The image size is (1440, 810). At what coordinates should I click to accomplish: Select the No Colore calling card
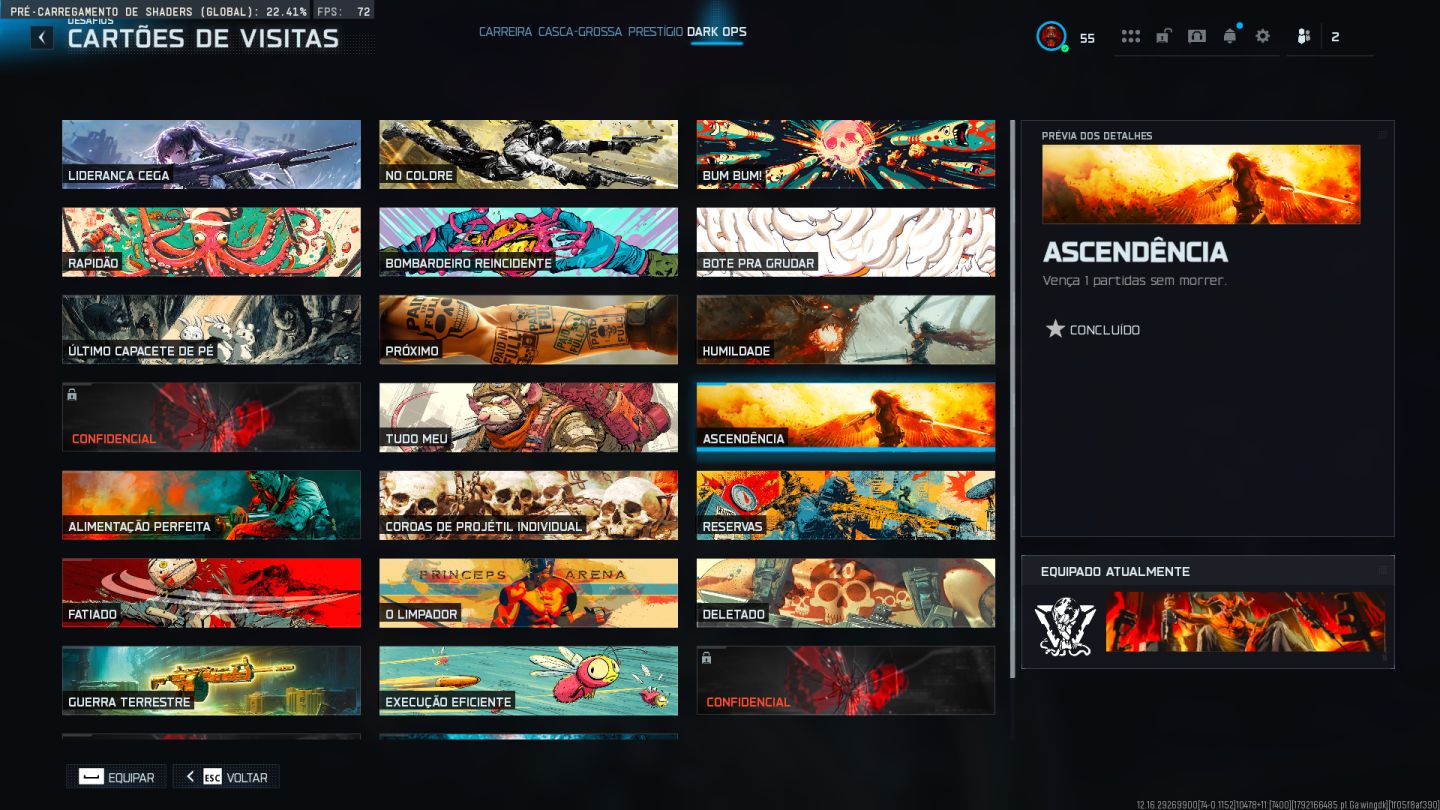(x=528, y=154)
